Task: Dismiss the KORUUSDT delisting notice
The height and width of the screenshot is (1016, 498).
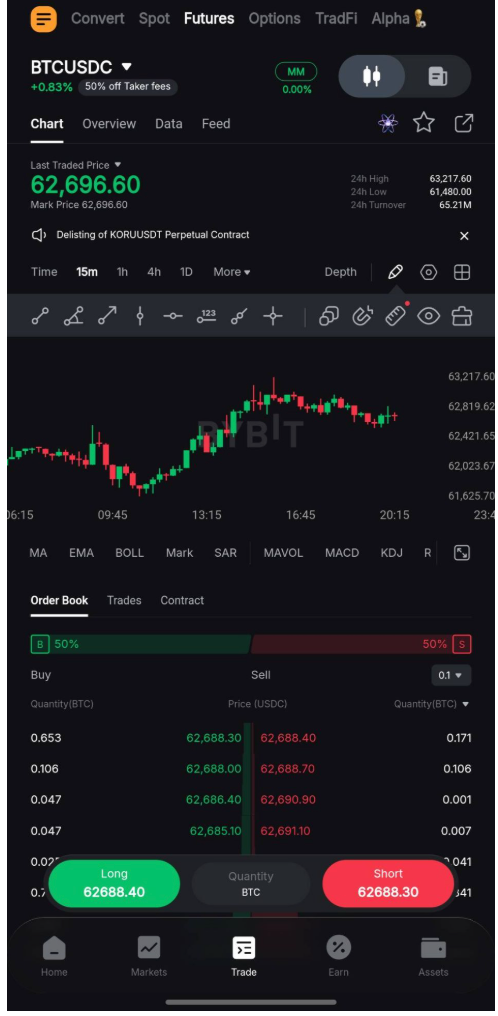Action: pyautogui.click(x=464, y=236)
